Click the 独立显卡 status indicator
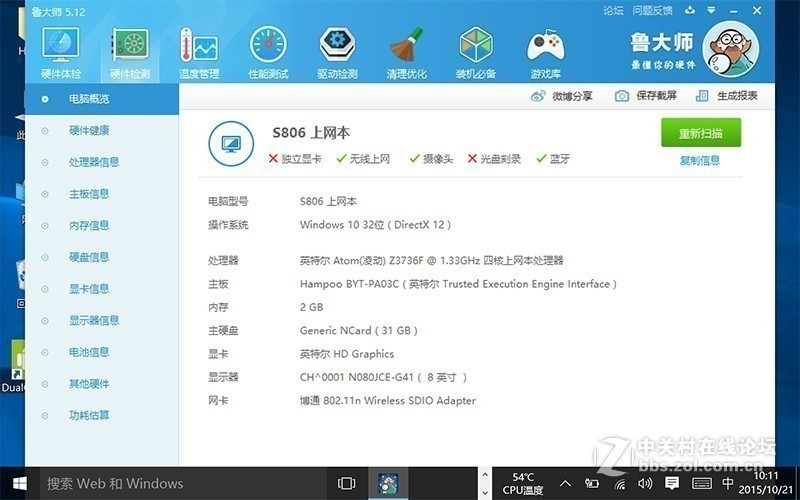 tap(295, 159)
